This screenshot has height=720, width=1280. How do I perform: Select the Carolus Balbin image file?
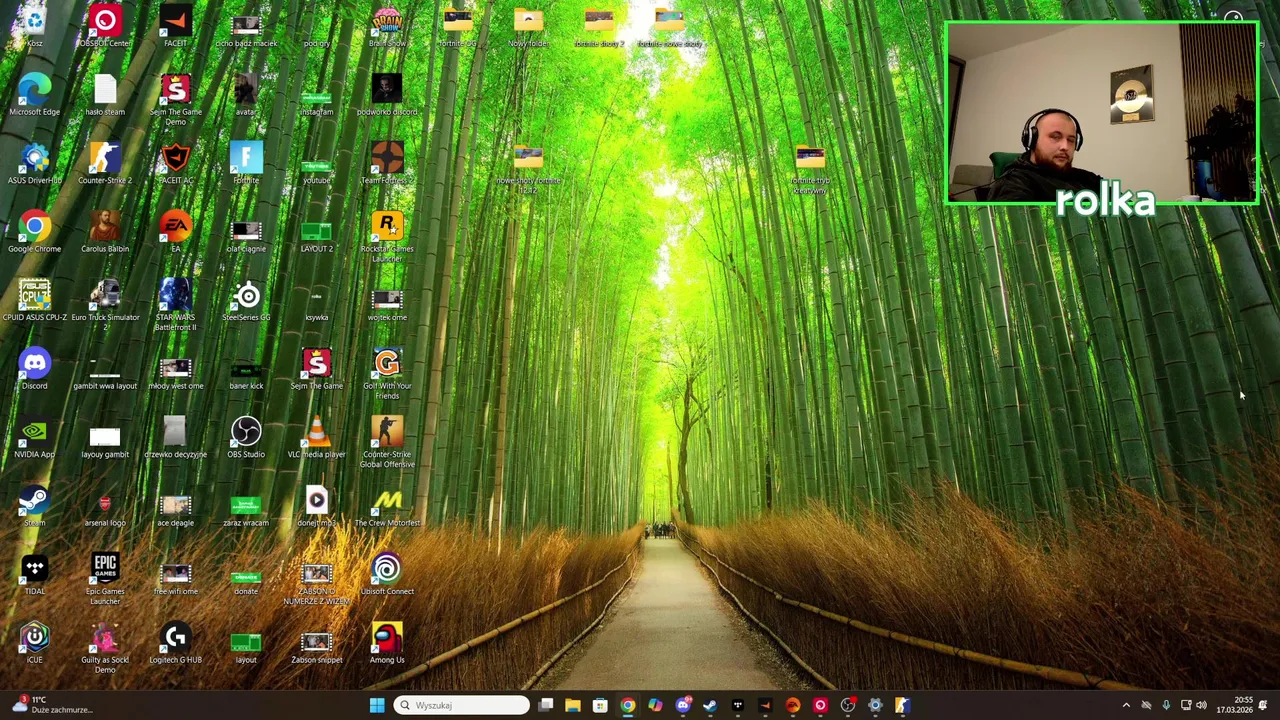[105, 232]
